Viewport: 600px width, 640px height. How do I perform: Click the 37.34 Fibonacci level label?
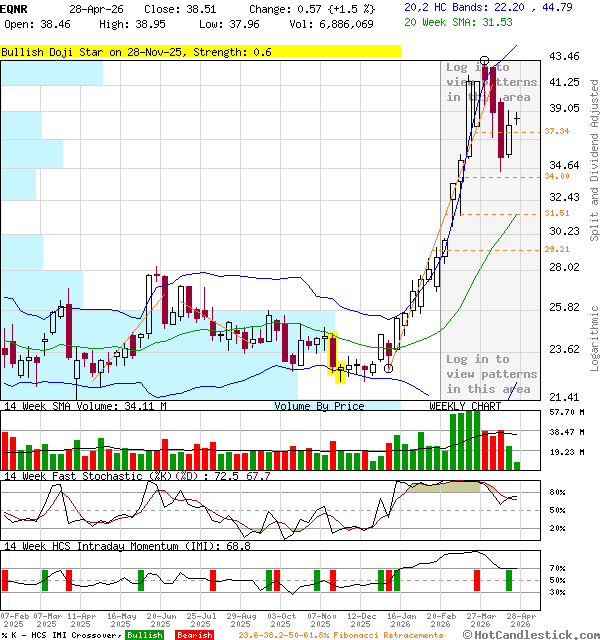pyautogui.click(x=556, y=131)
